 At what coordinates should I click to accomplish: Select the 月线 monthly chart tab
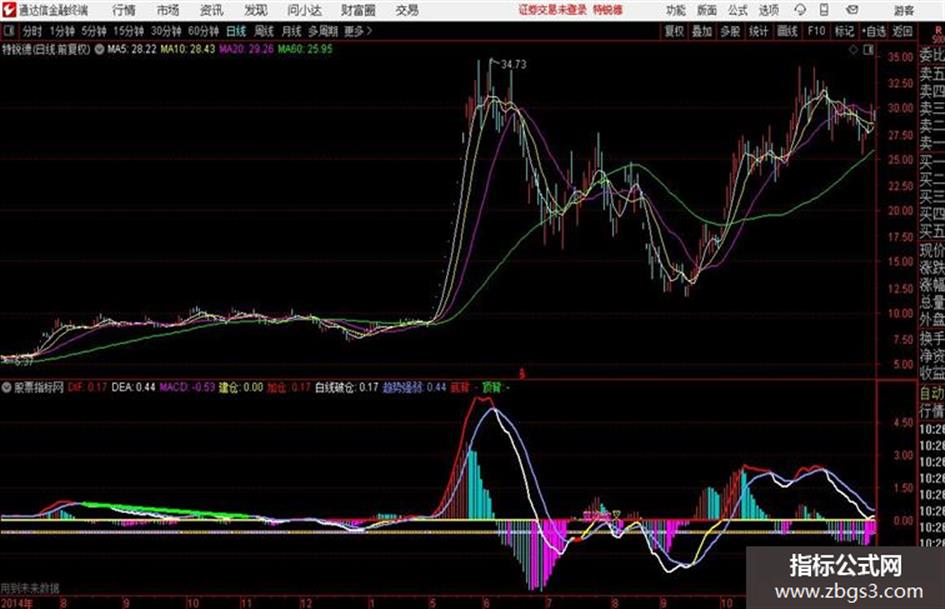(x=292, y=31)
